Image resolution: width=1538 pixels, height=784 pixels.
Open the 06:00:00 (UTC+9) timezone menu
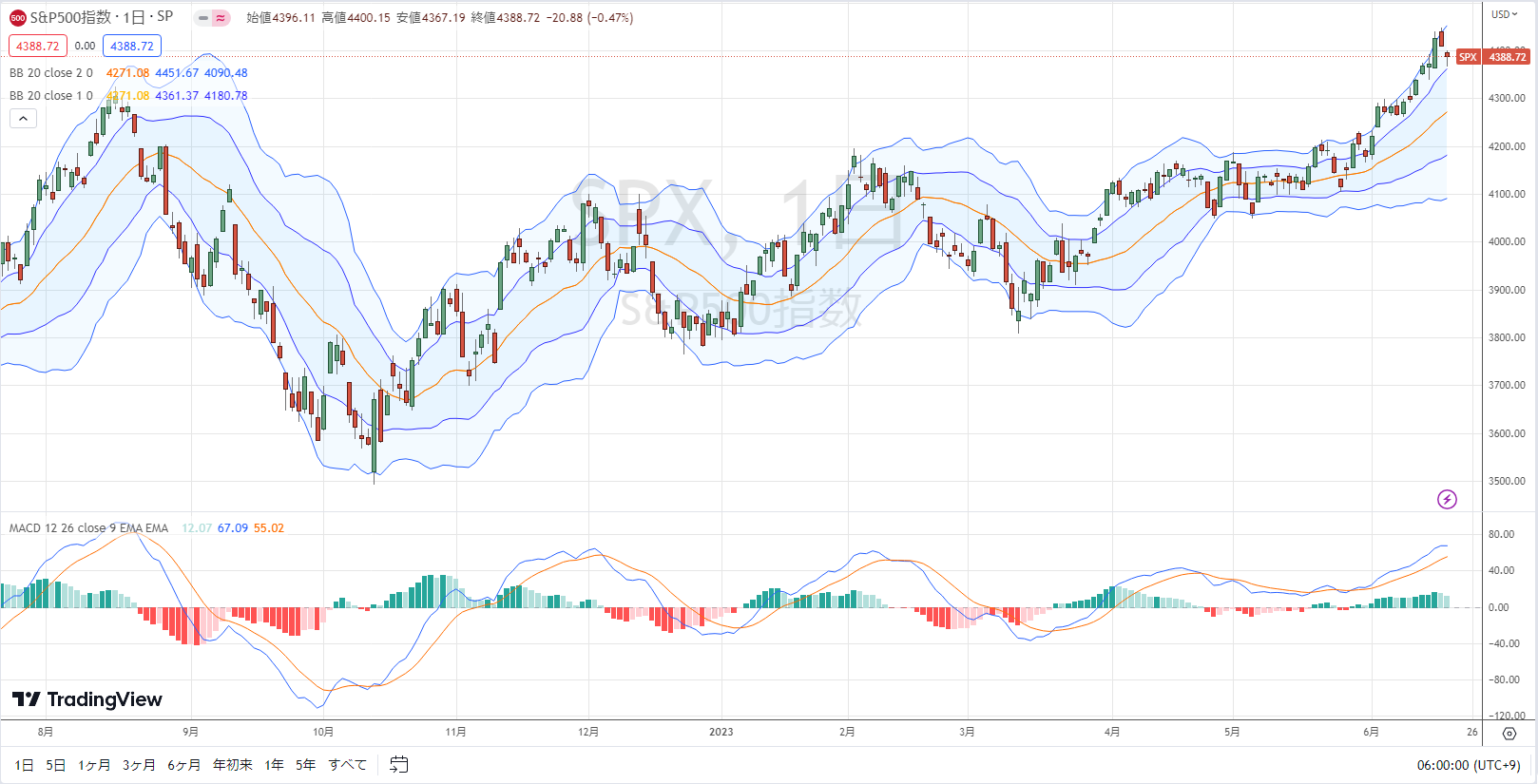coord(1469,765)
